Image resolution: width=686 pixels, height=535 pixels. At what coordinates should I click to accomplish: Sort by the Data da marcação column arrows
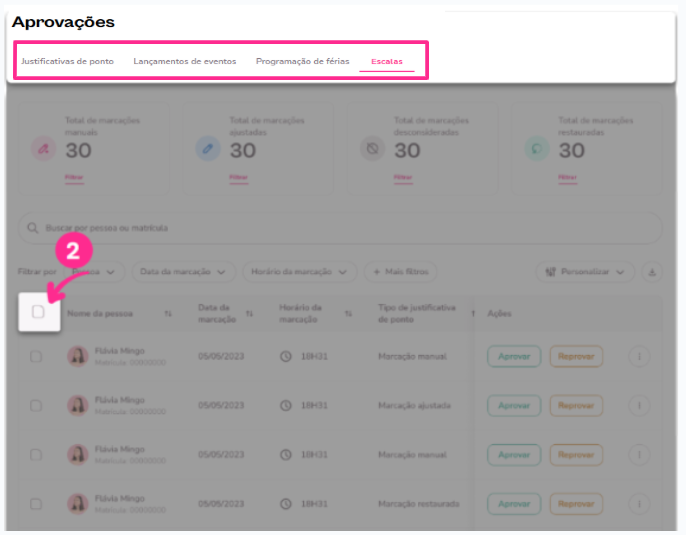pyautogui.click(x=249, y=313)
